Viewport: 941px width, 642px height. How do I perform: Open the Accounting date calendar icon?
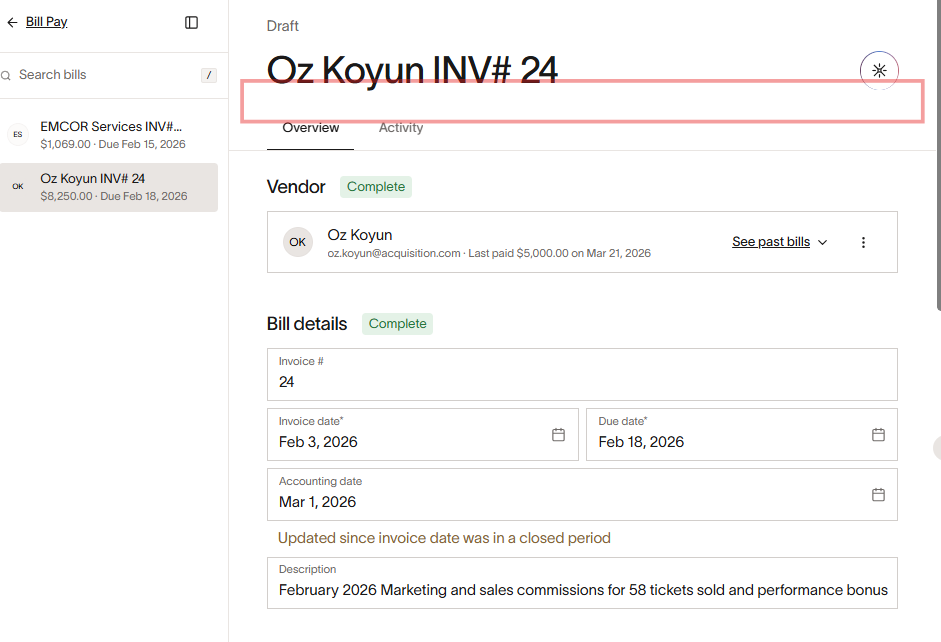tap(878, 494)
